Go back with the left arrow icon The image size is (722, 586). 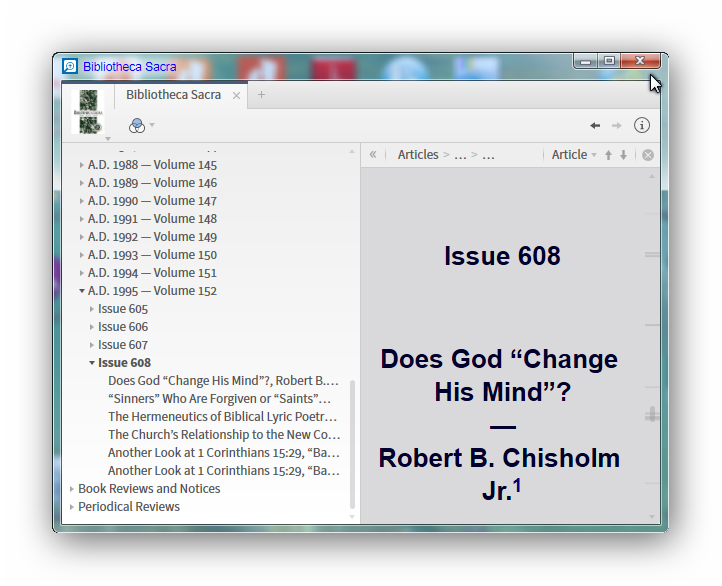coord(595,125)
